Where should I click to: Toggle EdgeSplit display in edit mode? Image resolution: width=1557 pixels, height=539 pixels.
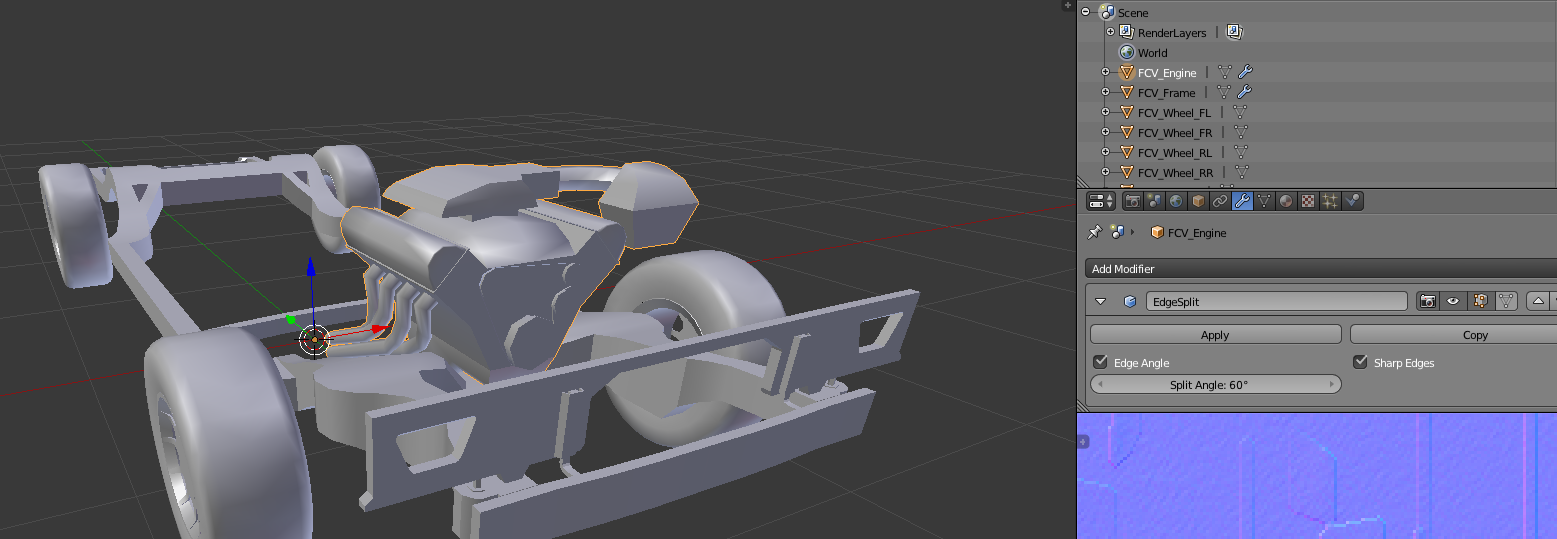pos(1480,301)
